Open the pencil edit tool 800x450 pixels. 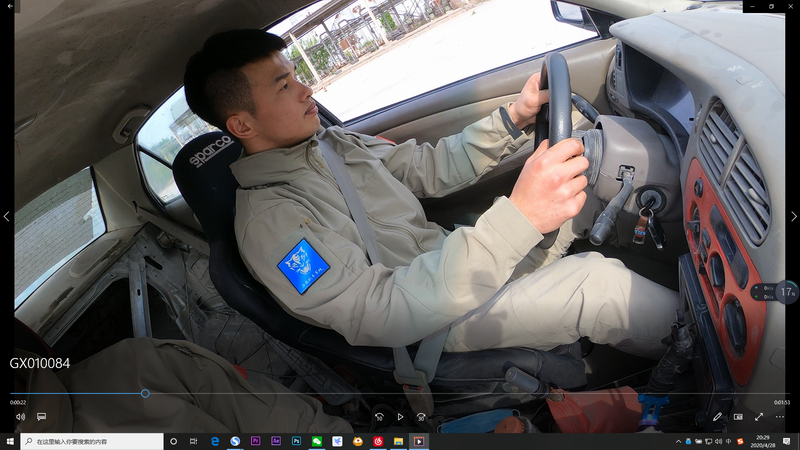point(717,417)
